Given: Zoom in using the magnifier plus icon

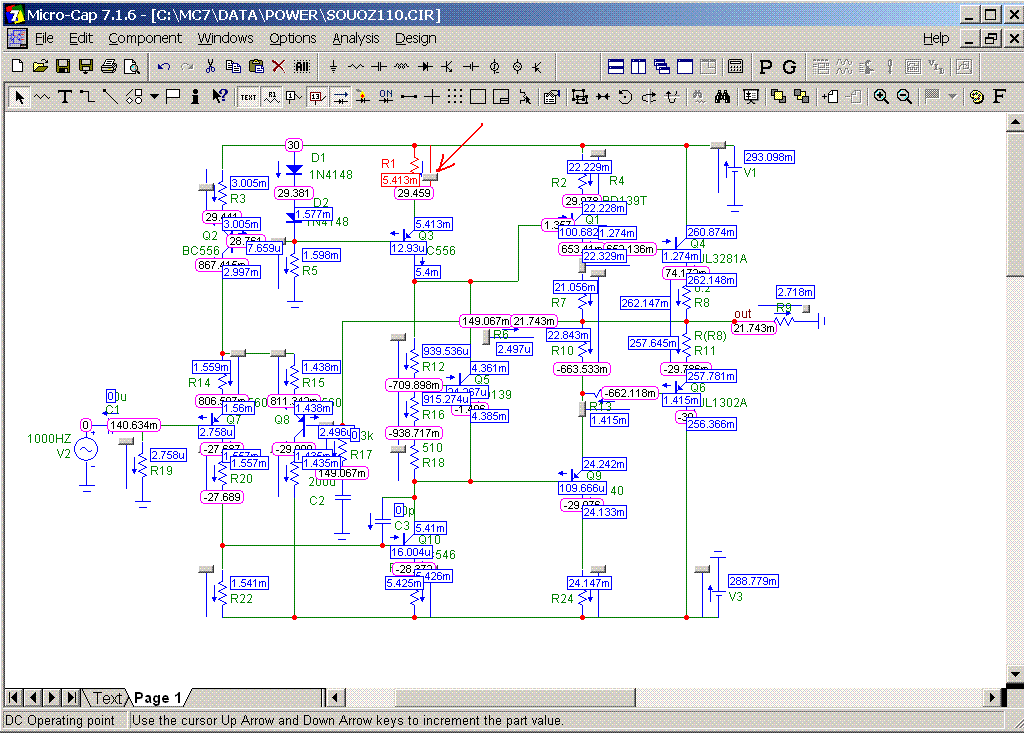Looking at the screenshot, I should click(x=881, y=96).
